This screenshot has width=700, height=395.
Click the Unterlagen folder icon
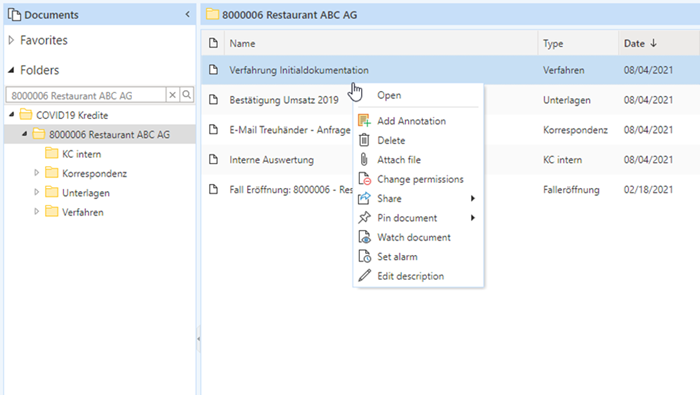click(52, 192)
